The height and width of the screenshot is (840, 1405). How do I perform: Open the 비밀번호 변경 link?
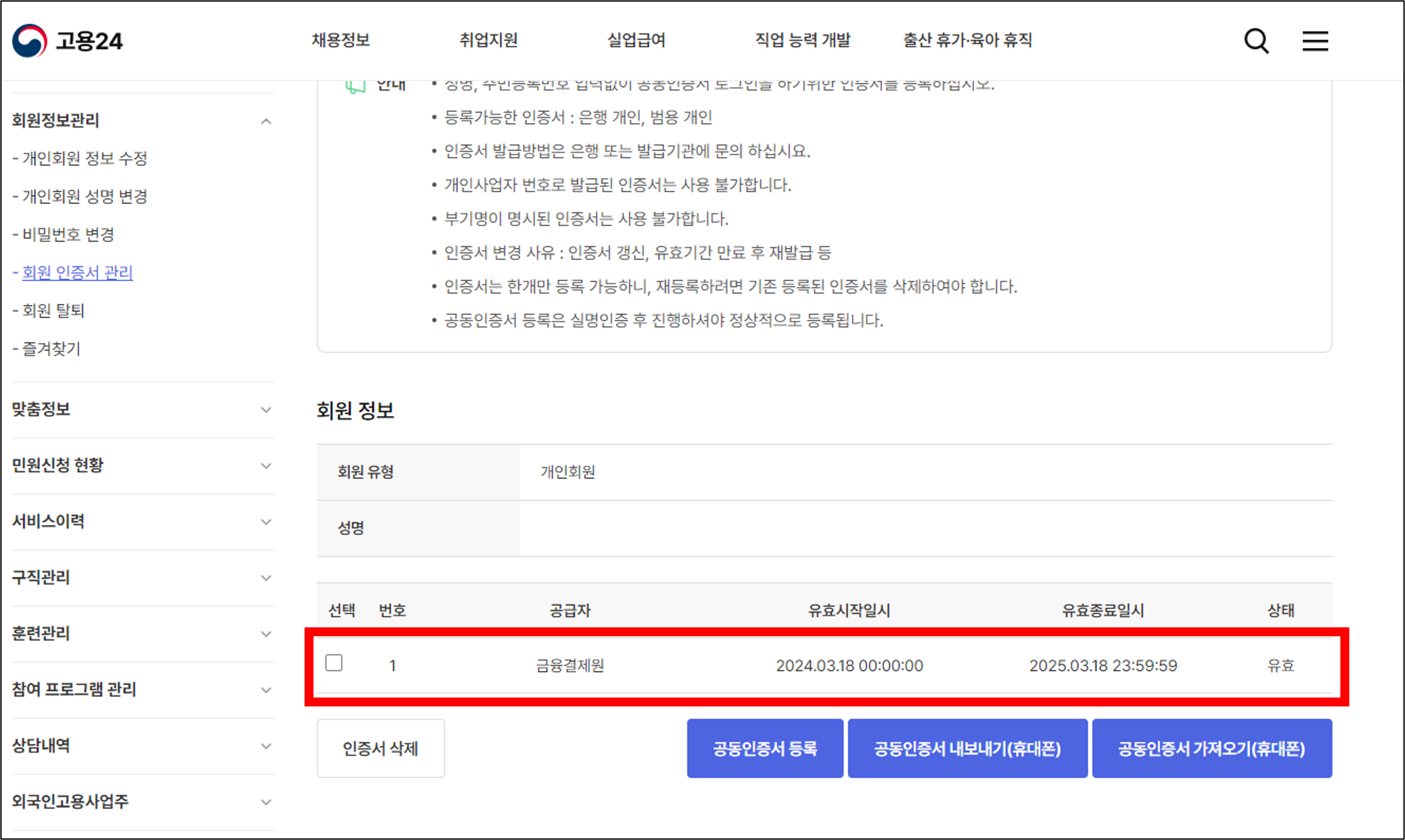click(x=68, y=234)
